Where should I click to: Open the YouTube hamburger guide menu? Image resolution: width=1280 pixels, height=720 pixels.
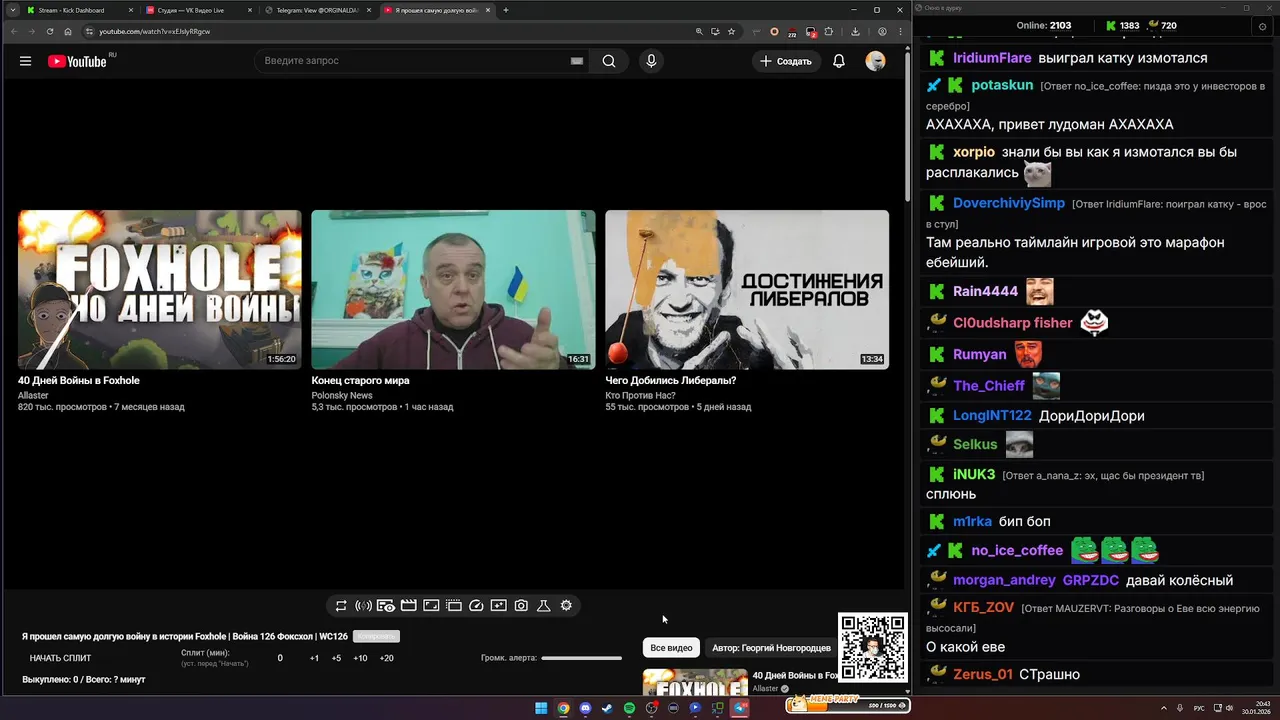25,61
